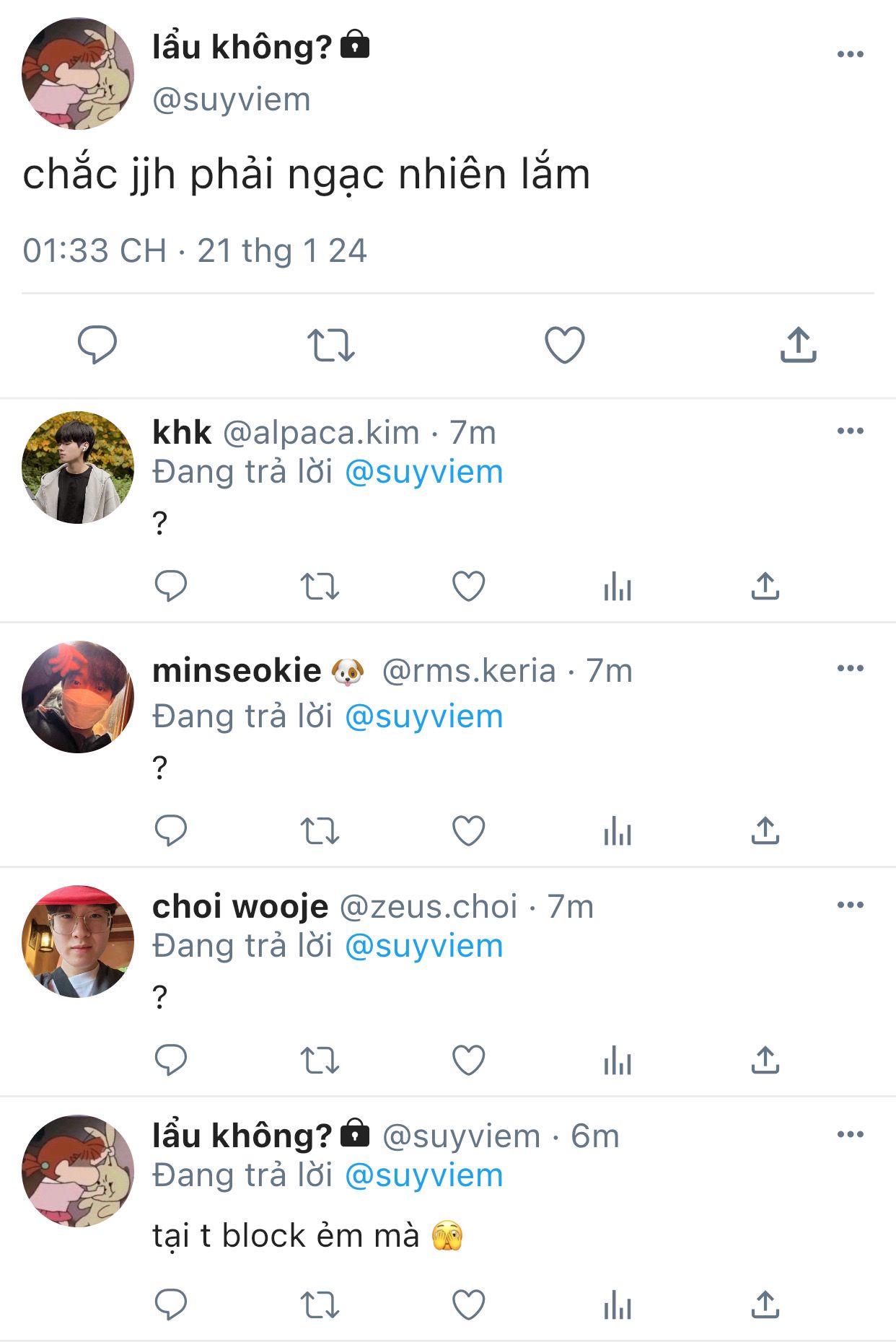Like the main tweet about jjh
This screenshot has width=896, height=1342.
tap(564, 345)
